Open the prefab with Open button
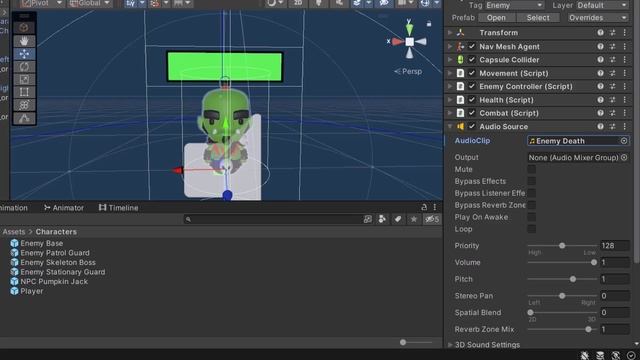Viewport: 640px width, 360px height. (496, 18)
